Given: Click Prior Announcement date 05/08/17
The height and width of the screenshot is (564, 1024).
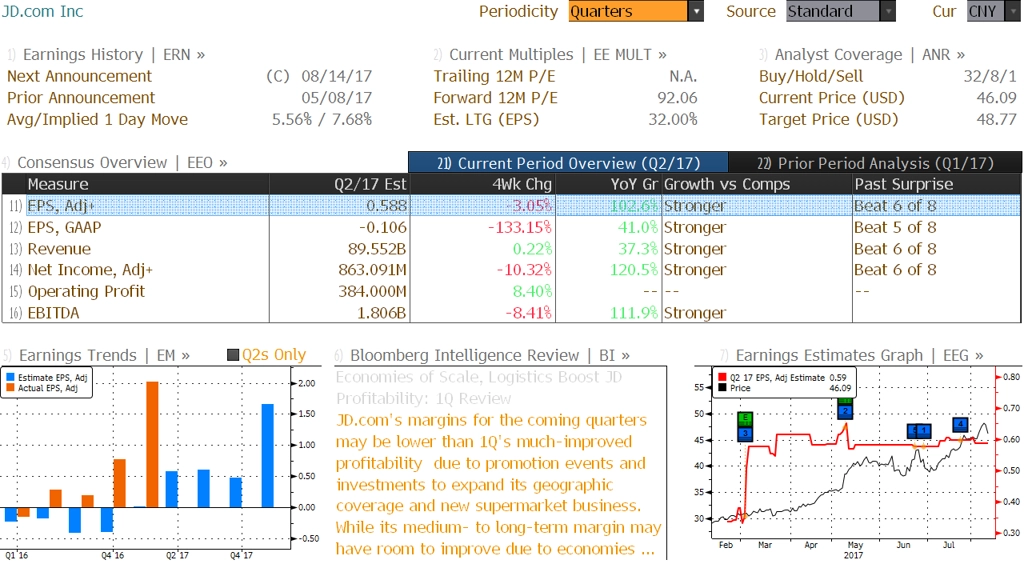Looking at the screenshot, I should (x=336, y=98).
